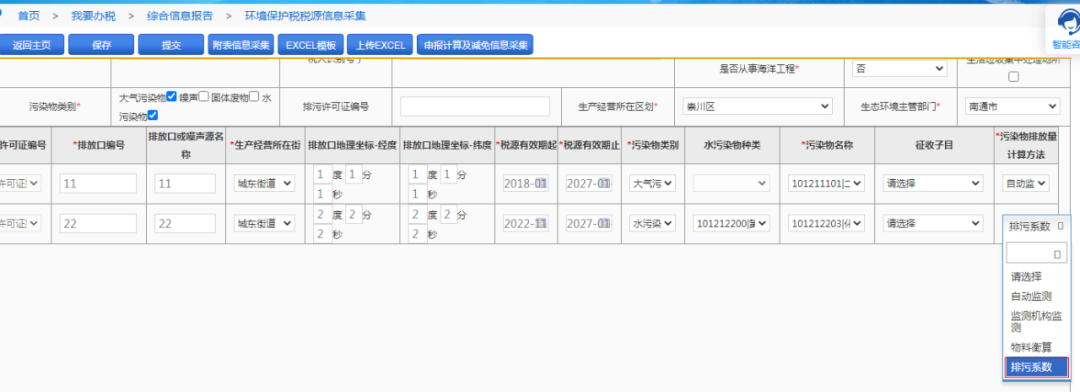Click the 2022-11 start date field
1080x392 pixels.
pos(526,223)
